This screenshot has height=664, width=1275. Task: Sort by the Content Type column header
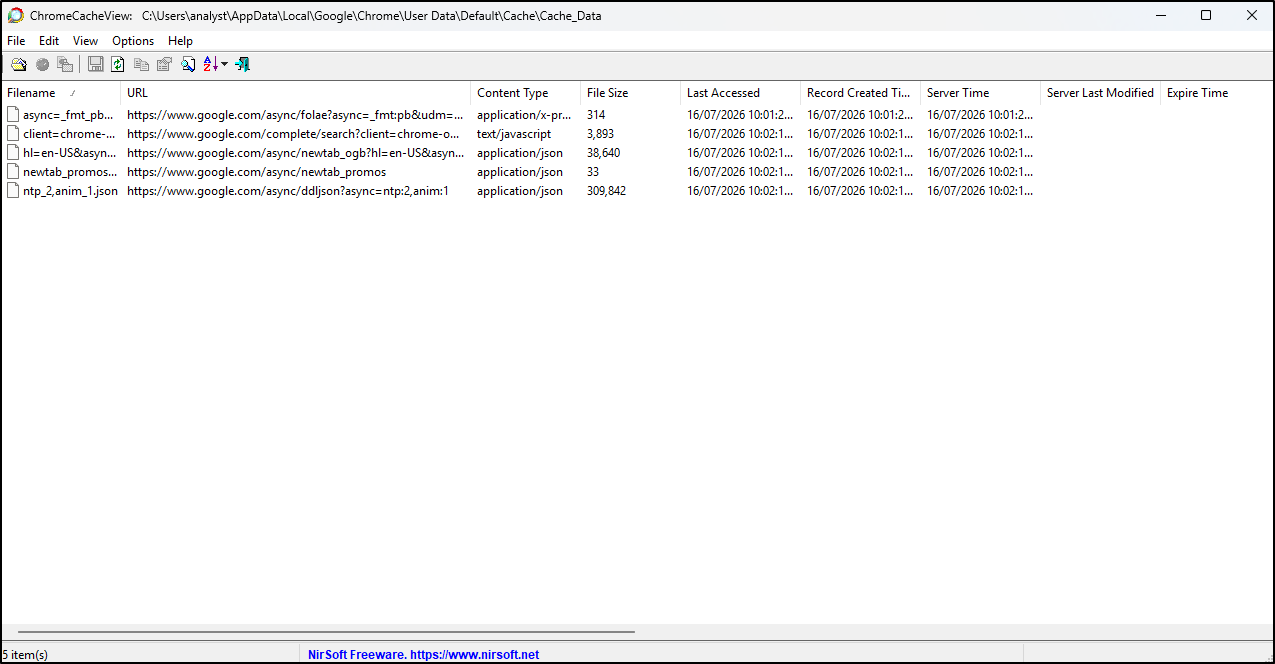[526, 93]
